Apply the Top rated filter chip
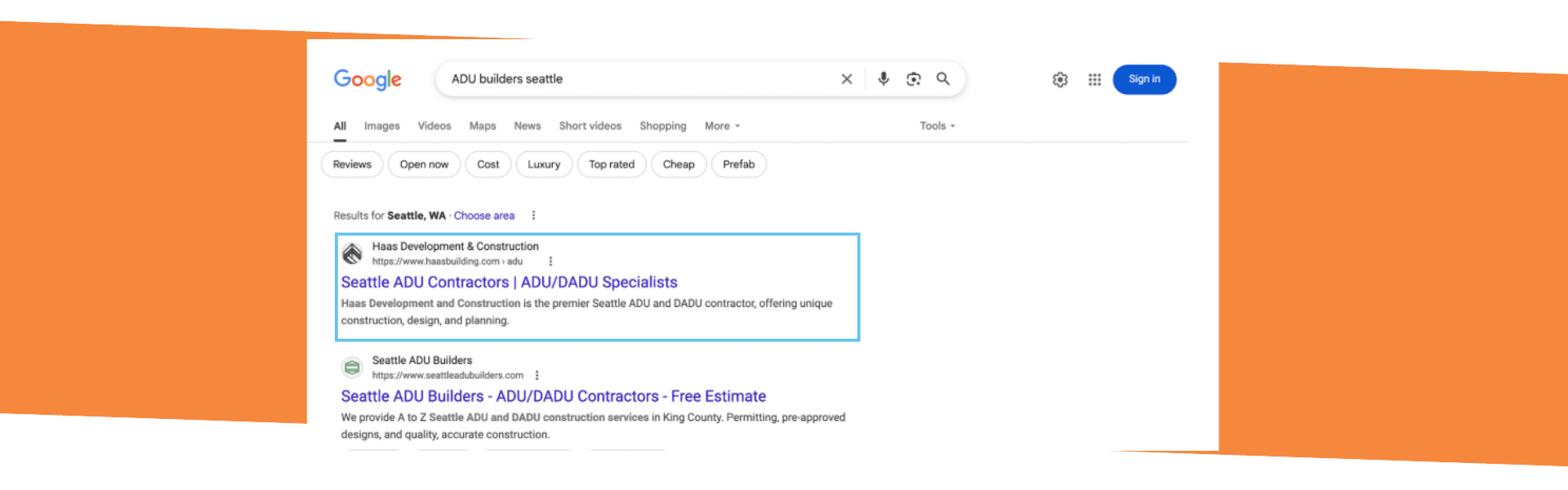The height and width of the screenshot is (490, 1568). click(x=612, y=164)
